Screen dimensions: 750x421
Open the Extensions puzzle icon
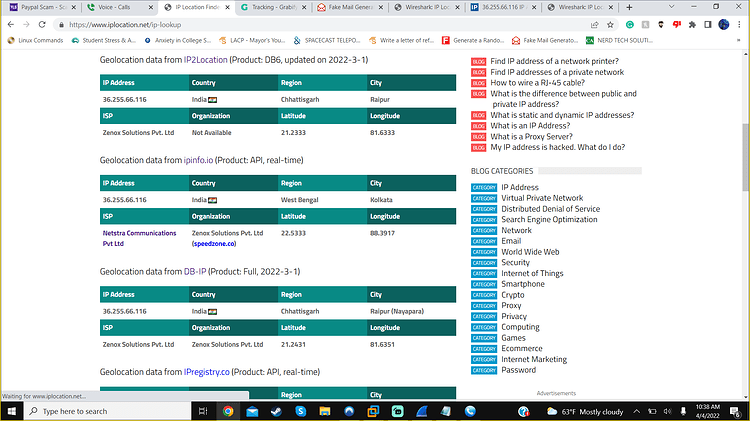692,24
